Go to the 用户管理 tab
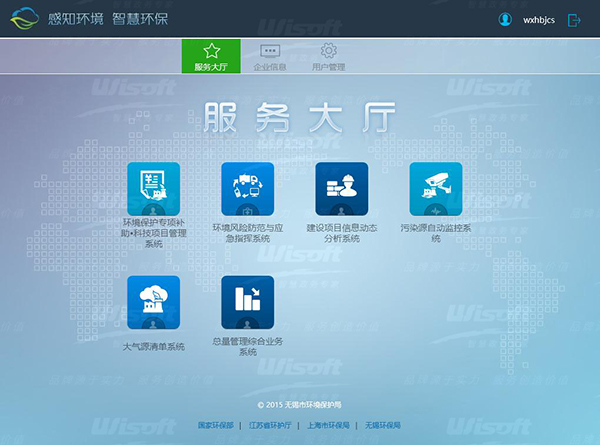The image size is (600, 445). [x=328, y=56]
